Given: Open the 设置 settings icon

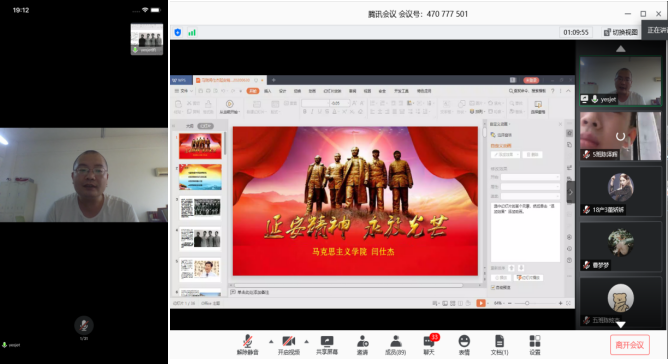Looking at the screenshot, I should tap(535, 345).
